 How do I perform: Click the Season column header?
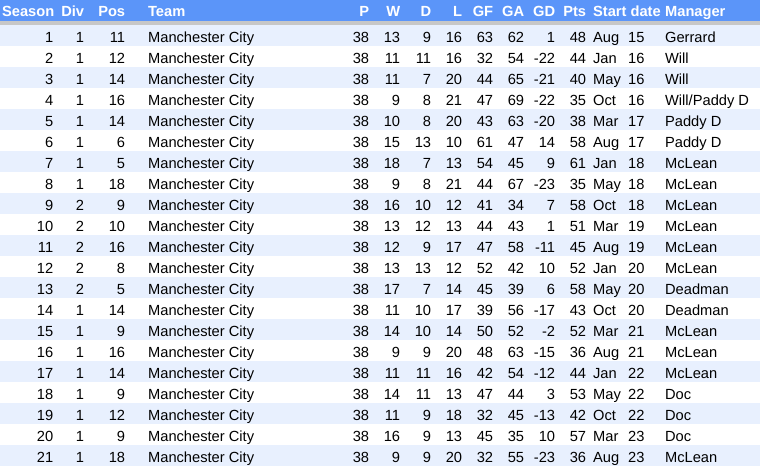click(28, 11)
